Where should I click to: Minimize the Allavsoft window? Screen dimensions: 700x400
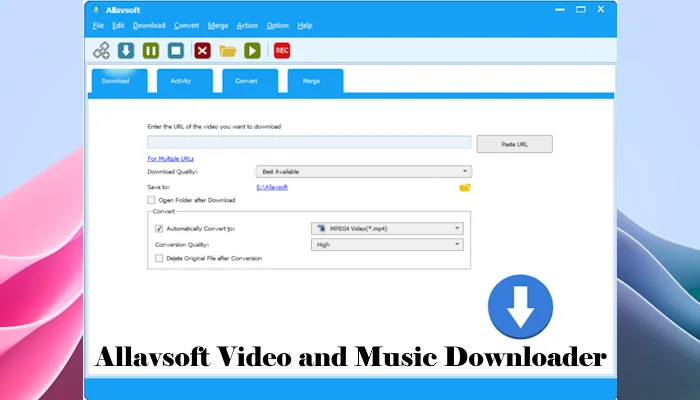coord(560,9)
